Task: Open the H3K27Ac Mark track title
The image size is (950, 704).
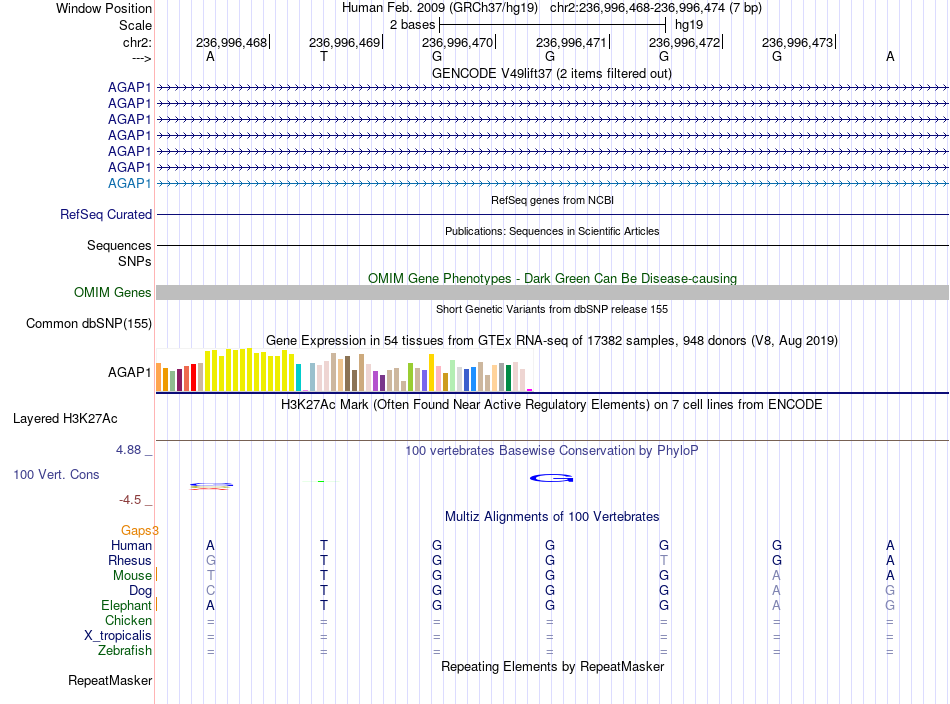Action: [552, 405]
